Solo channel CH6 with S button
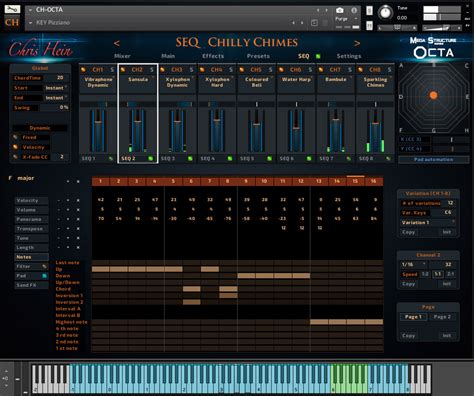474x396 pixels. (x=310, y=69)
